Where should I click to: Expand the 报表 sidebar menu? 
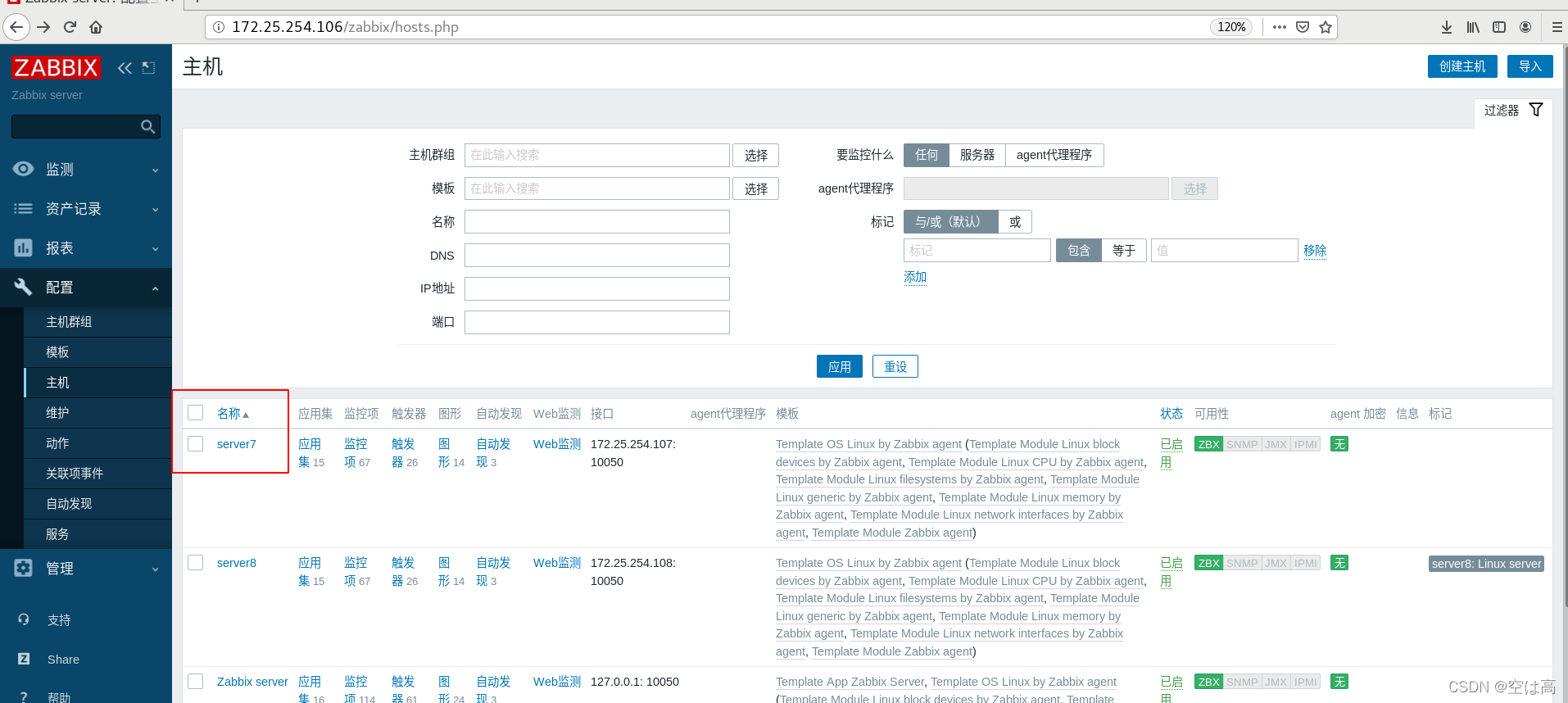click(x=86, y=248)
